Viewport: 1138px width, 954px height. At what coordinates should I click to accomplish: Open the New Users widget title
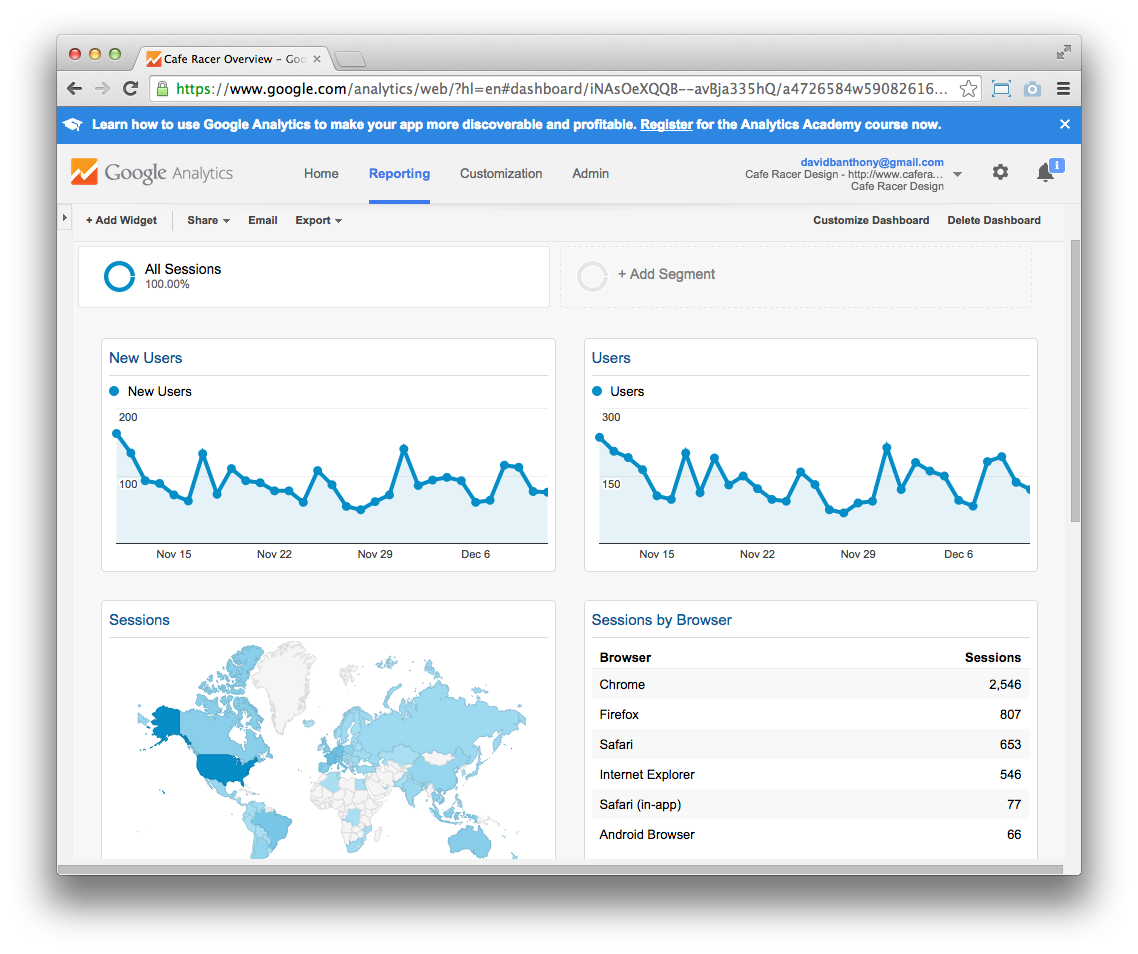tap(145, 358)
